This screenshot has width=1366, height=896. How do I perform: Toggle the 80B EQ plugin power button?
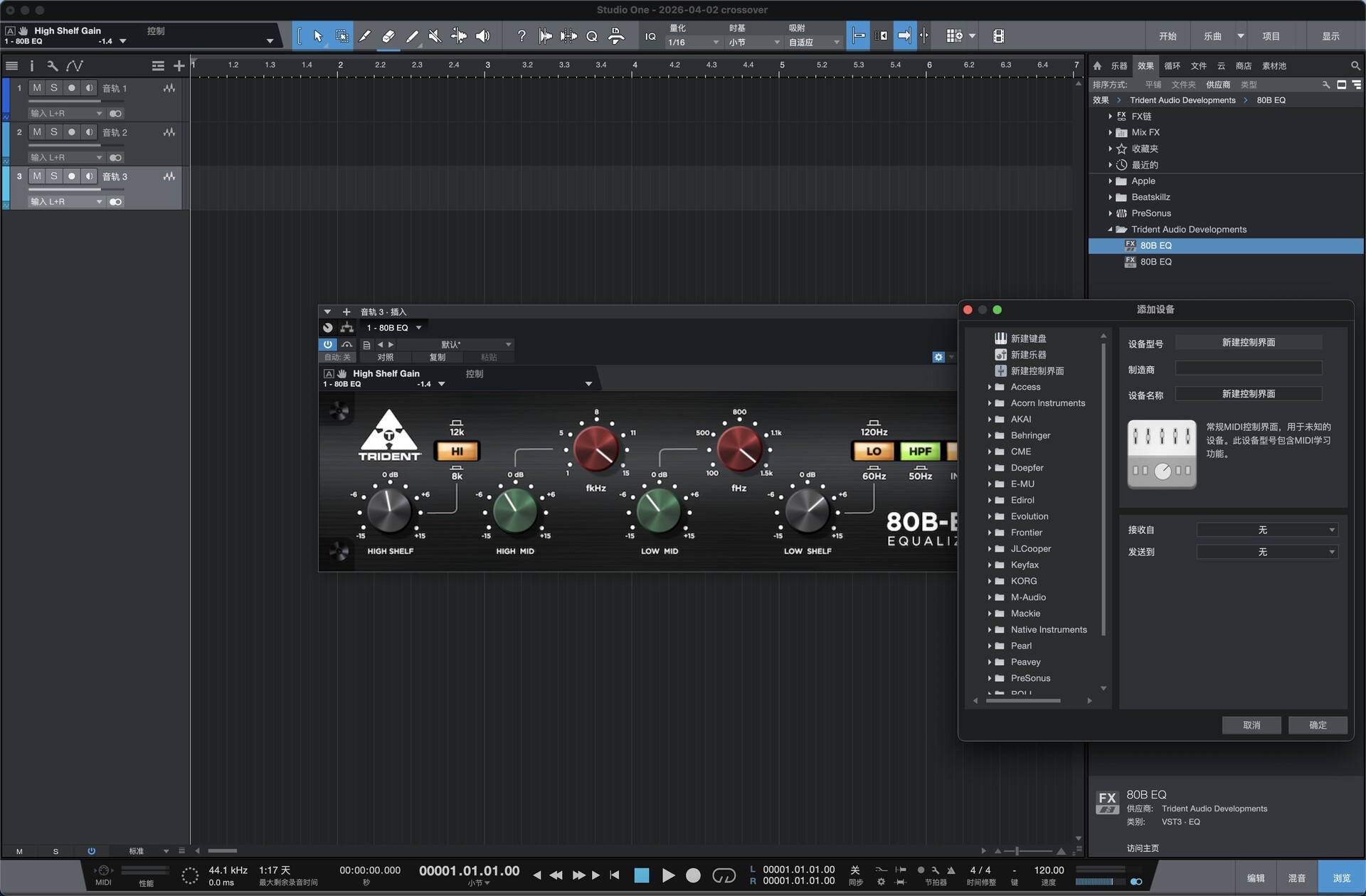point(328,344)
